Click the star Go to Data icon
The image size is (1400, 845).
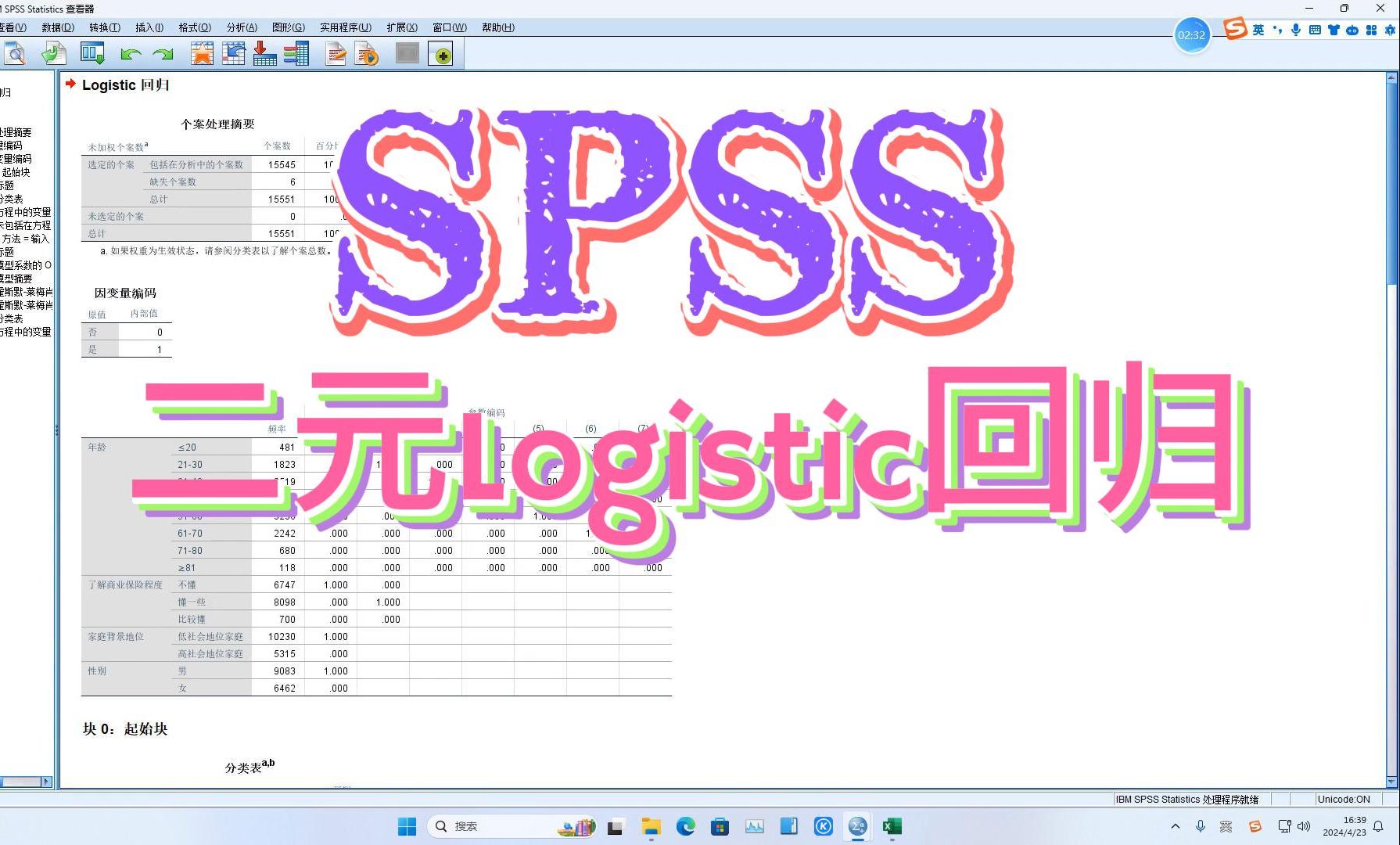pyautogui.click(x=202, y=54)
